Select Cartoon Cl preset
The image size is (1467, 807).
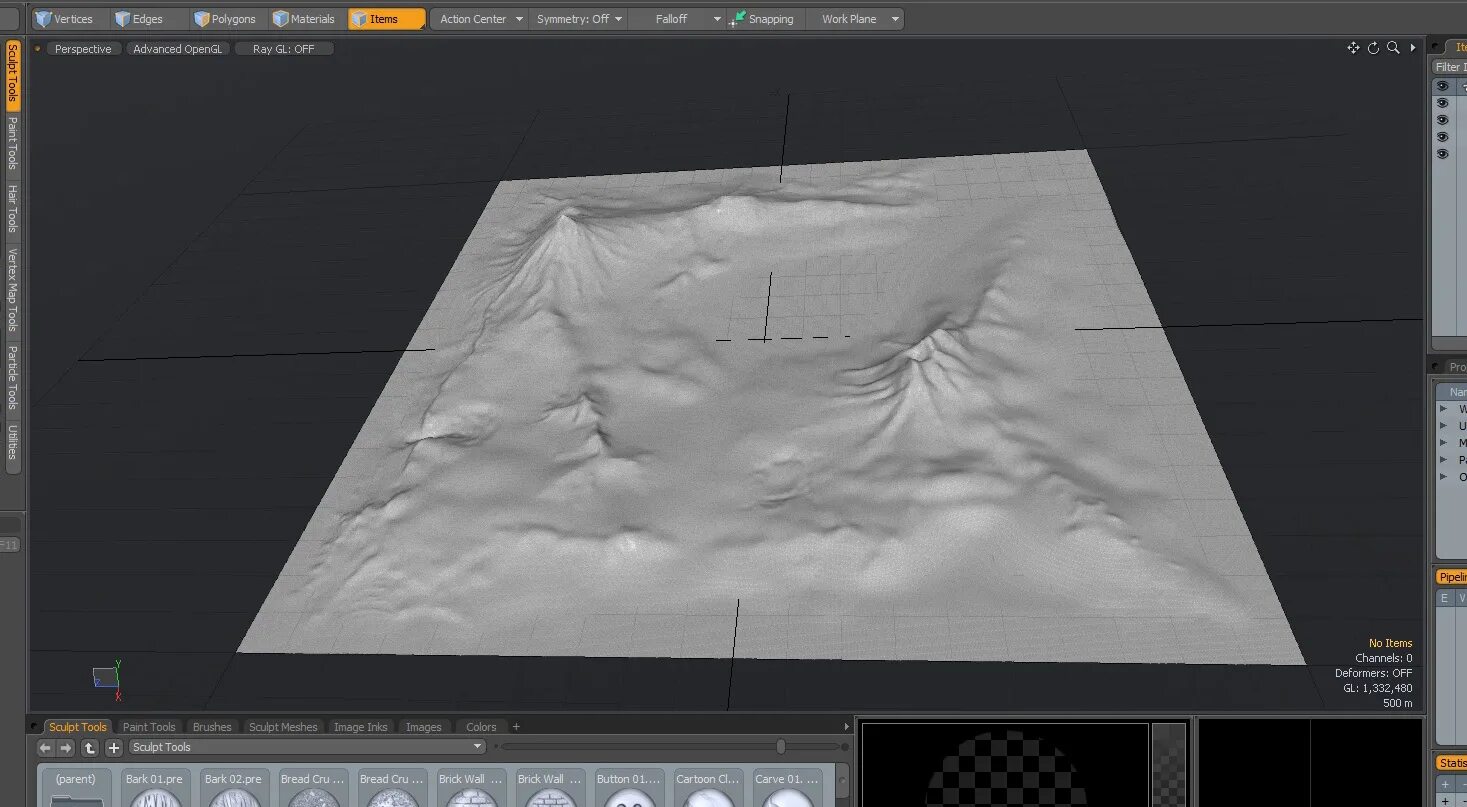(708, 786)
